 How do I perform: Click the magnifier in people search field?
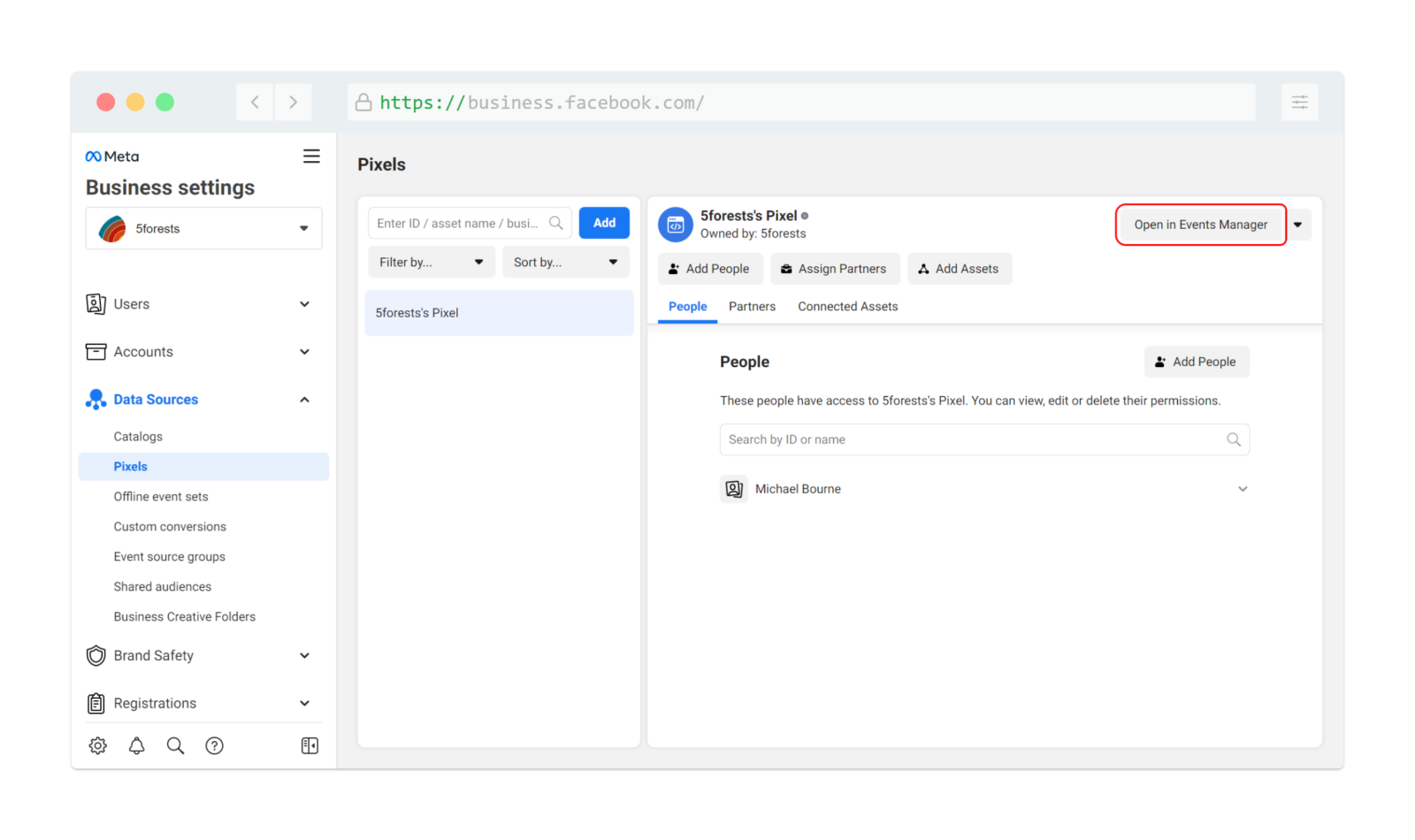coord(1234,439)
